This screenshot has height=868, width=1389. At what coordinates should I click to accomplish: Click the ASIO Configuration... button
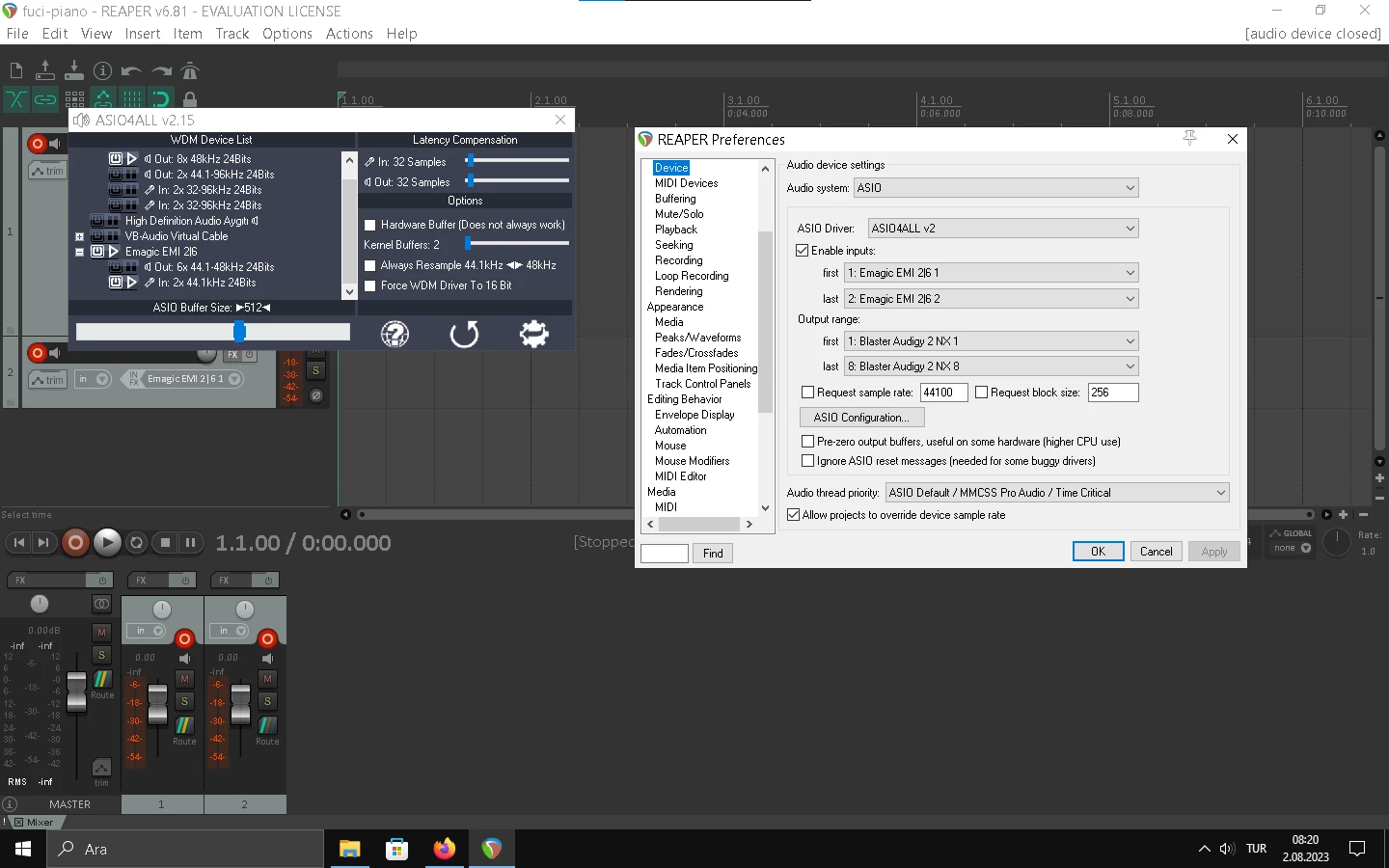(861, 418)
